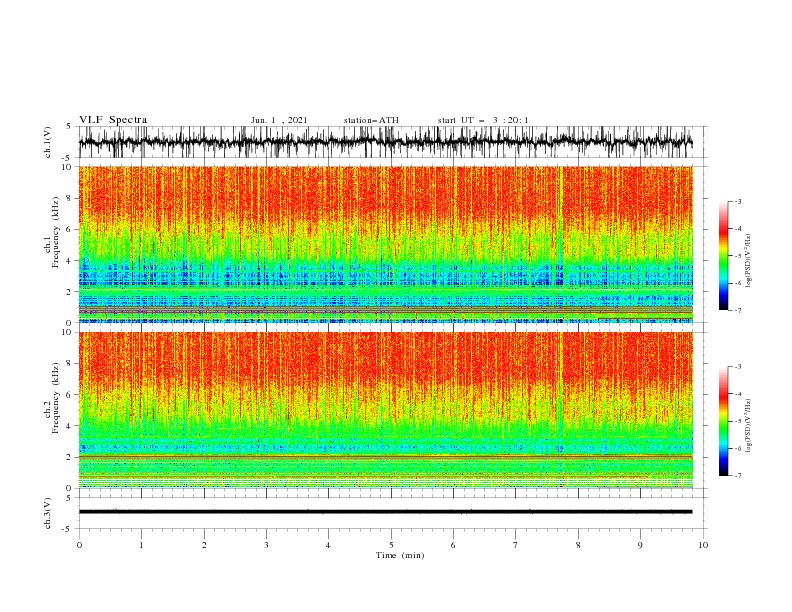Select the ch.2 color bar log(PSD) label
This screenshot has height=612, width=792.
pyautogui.click(x=748, y=425)
